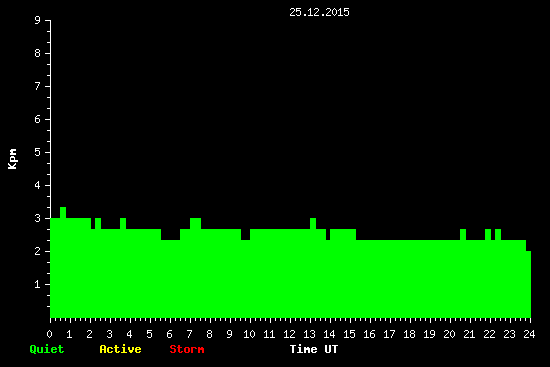Click the green spike just after hour 13
The width and height of the screenshot is (550, 367).
click(x=313, y=223)
